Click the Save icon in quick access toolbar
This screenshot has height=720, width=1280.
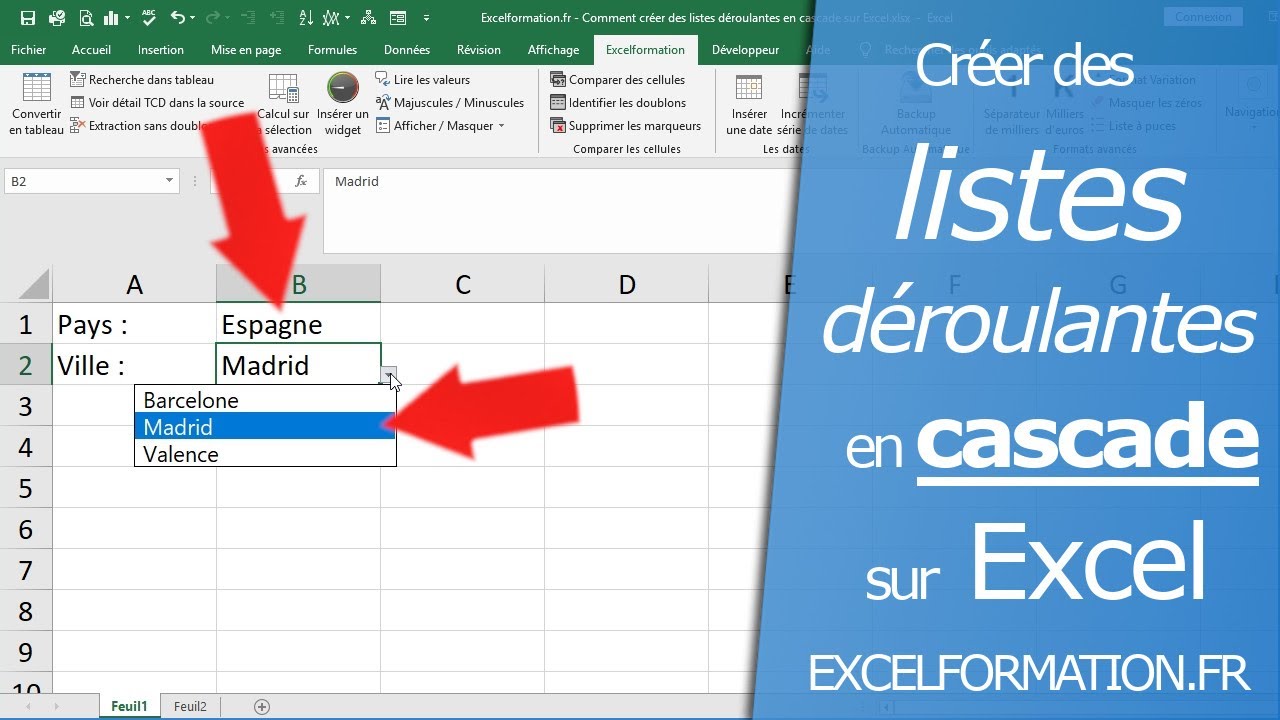tap(27, 17)
